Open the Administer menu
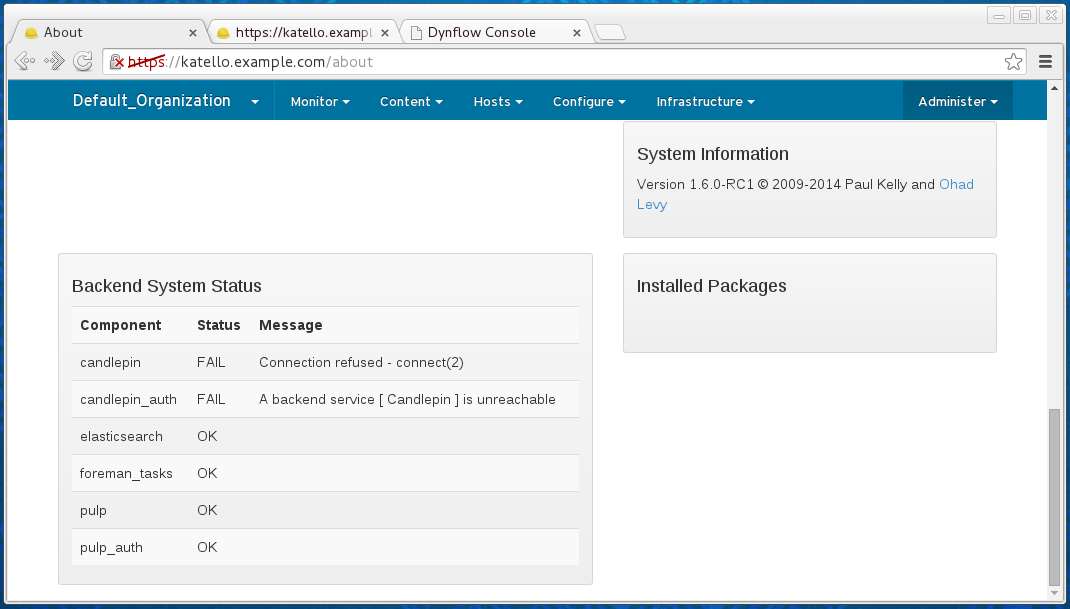 click(x=957, y=101)
